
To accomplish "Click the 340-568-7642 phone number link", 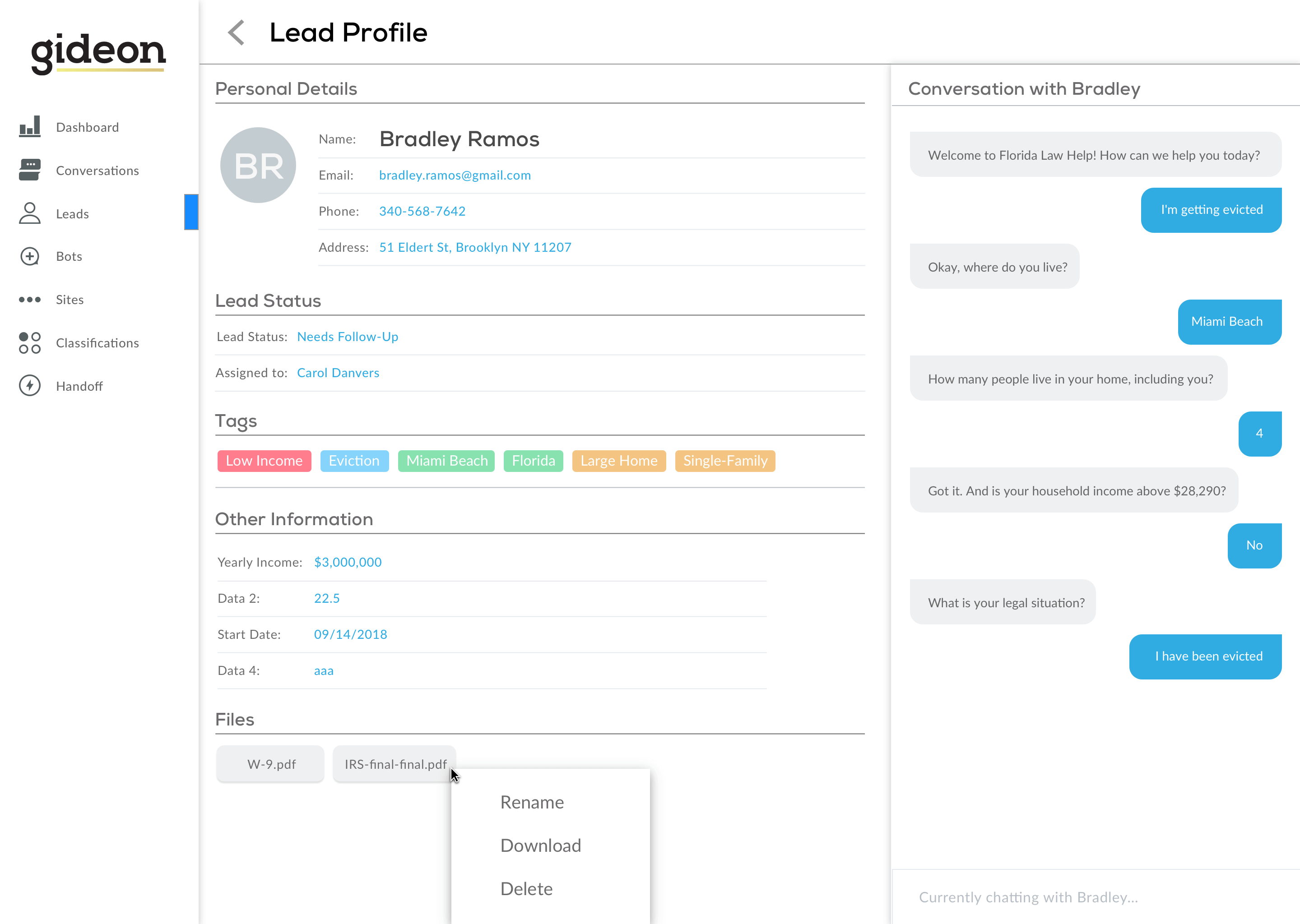I will tap(422, 211).
